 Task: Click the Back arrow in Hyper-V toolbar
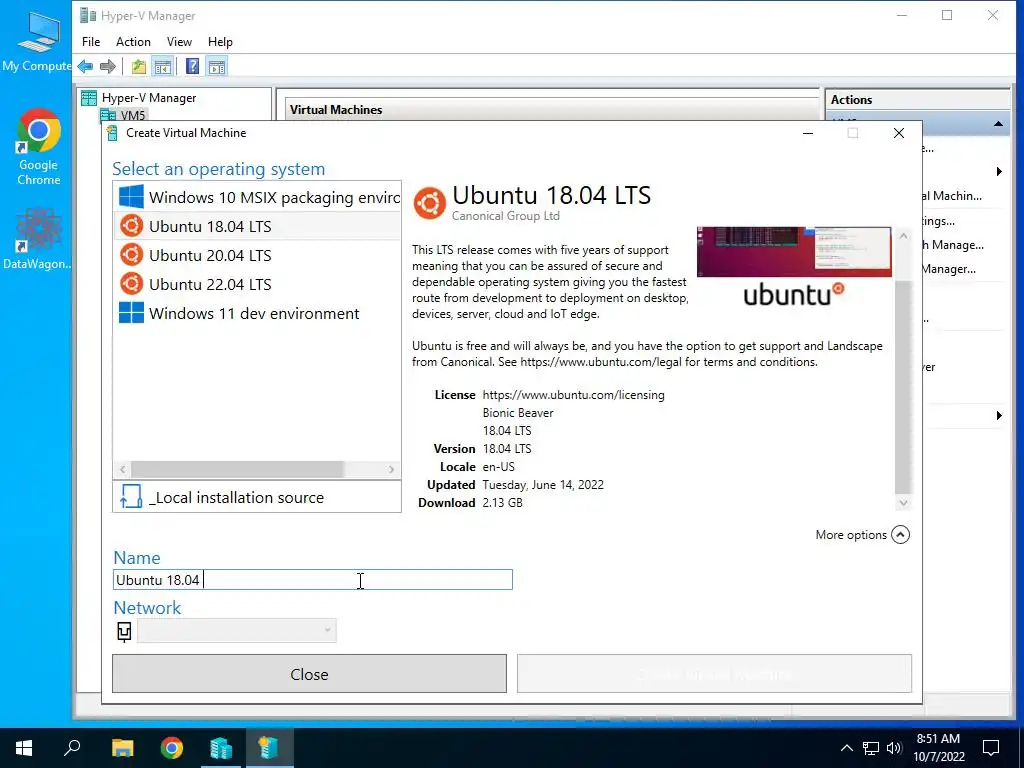[x=85, y=66]
